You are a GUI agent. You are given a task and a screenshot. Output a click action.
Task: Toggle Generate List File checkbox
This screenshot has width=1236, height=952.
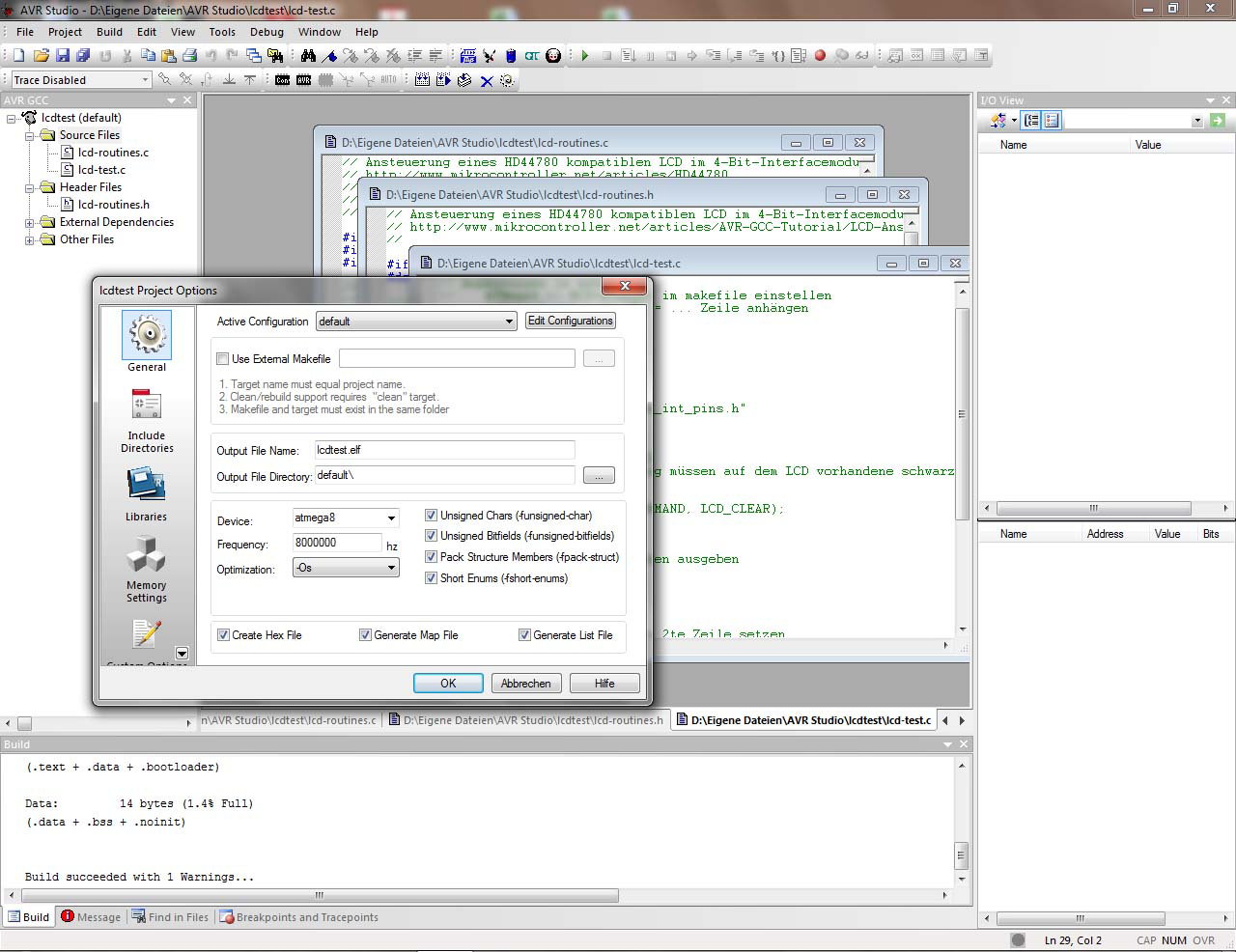[x=524, y=635]
